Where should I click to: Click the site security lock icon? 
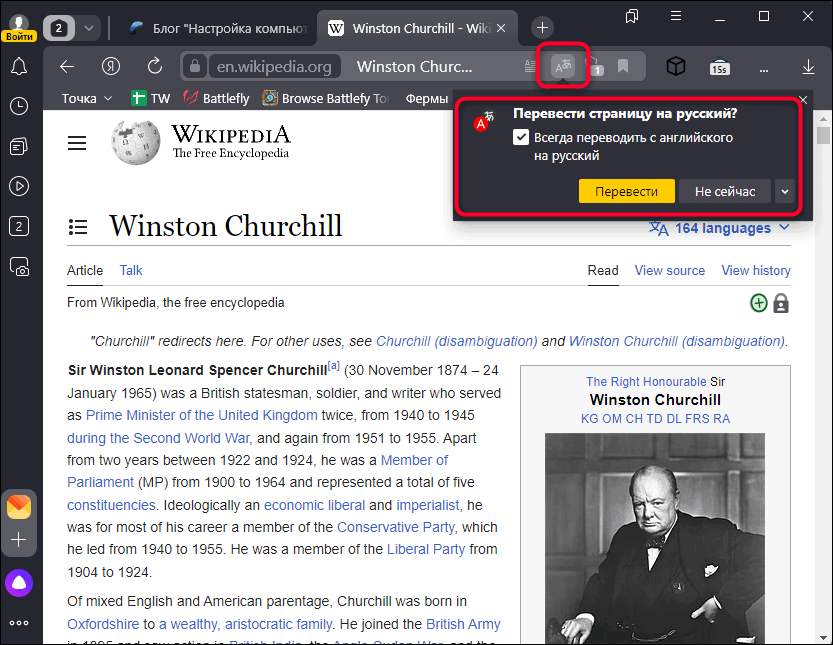[x=195, y=66]
